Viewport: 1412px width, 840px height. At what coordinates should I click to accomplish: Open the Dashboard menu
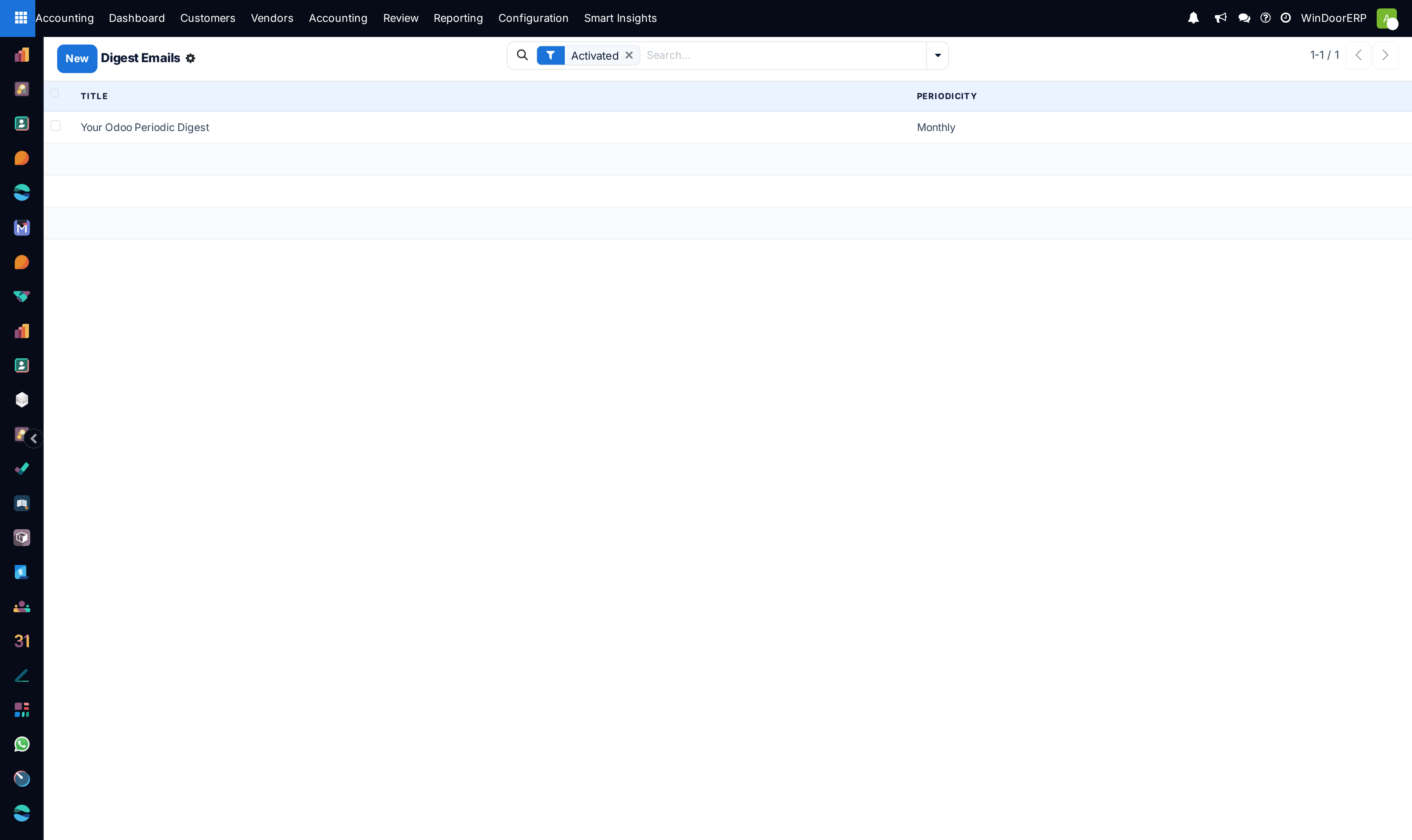click(x=137, y=18)
